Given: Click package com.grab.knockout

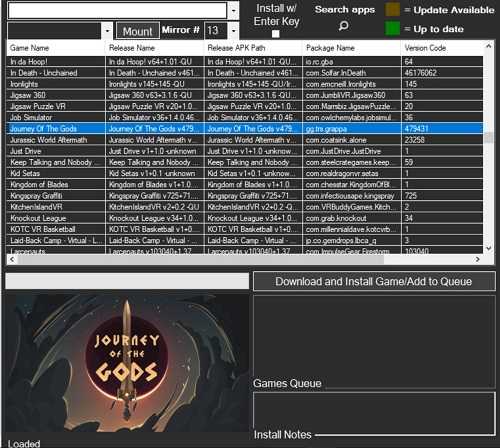Looking at the screenshot, I should point(336,218).
